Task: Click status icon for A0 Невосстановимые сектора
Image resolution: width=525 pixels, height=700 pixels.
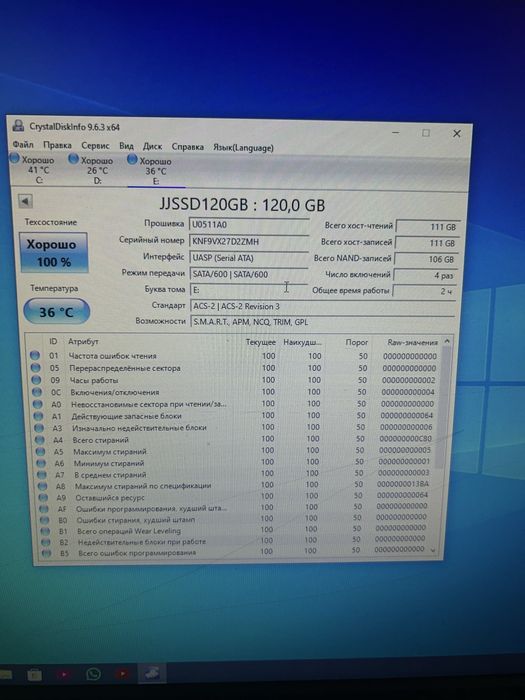Action: point(38,404)
